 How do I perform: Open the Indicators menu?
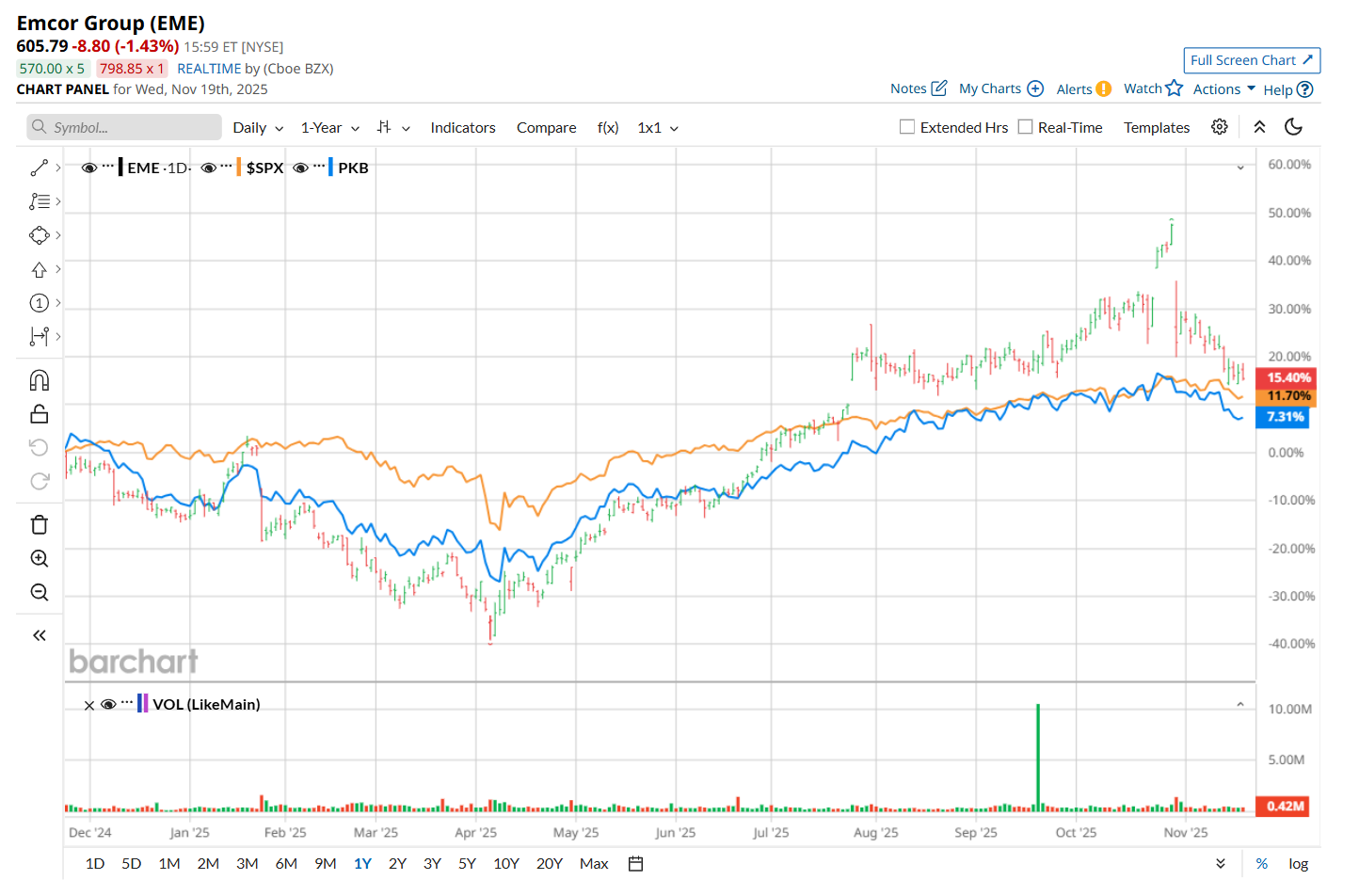click(462, 128)
